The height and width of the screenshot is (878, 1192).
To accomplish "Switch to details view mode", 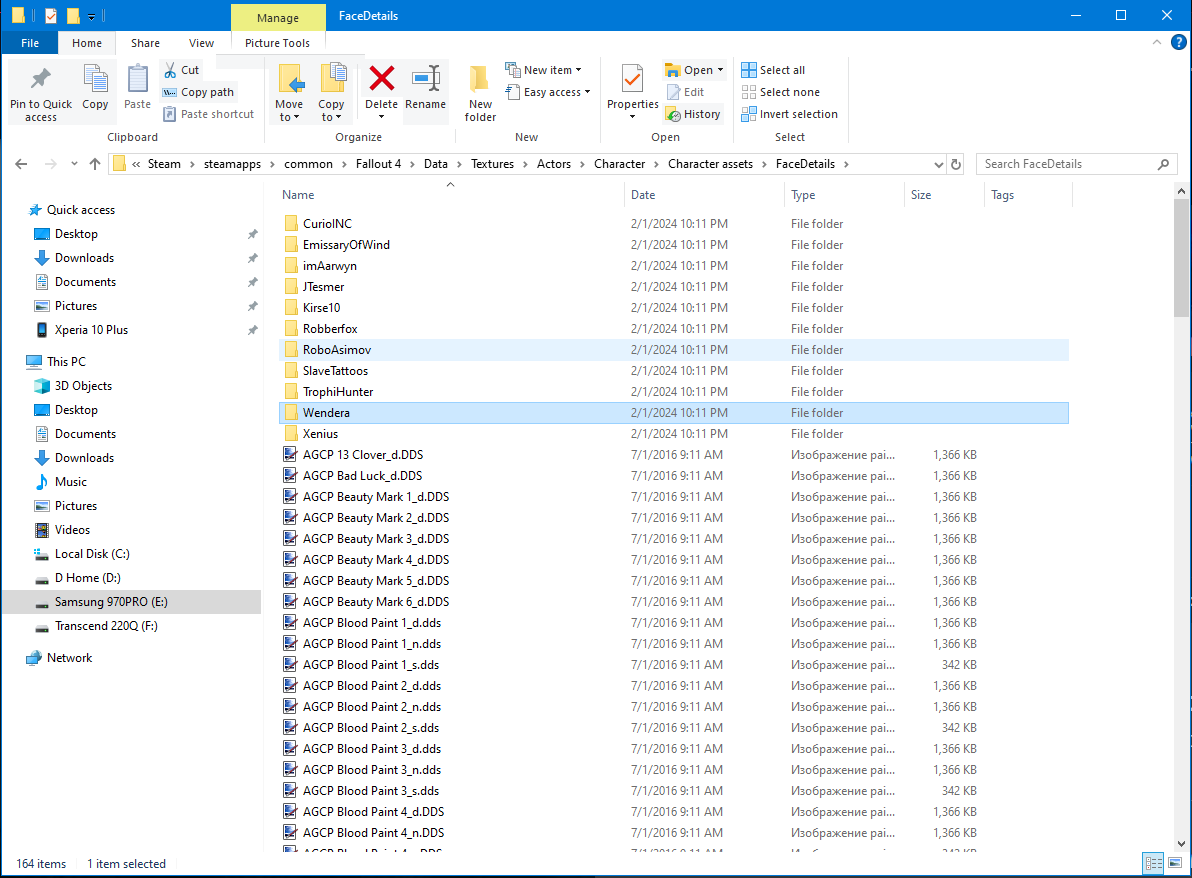I will click(x=1153, y=863).
